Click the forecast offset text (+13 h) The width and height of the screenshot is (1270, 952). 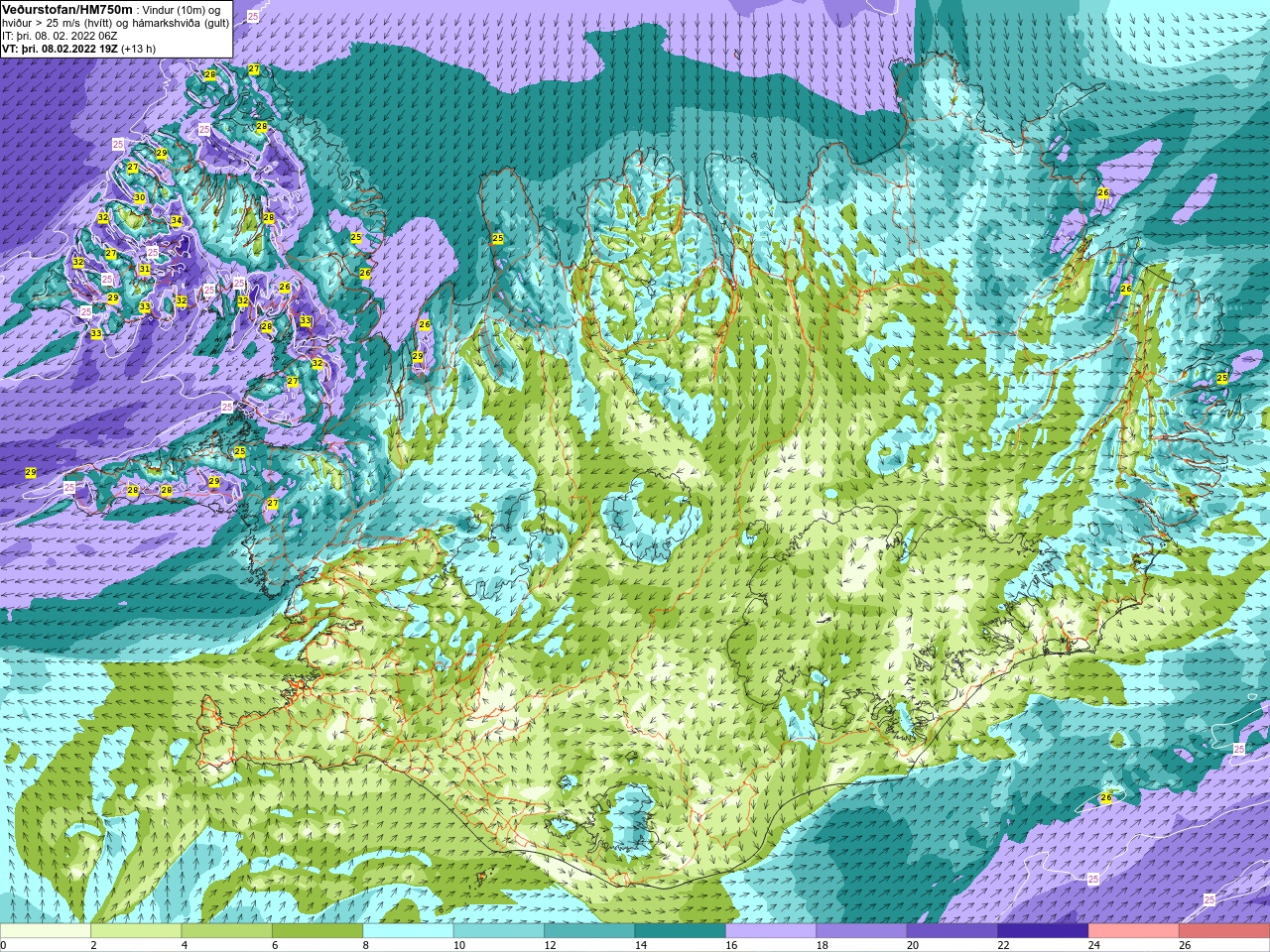138,48
